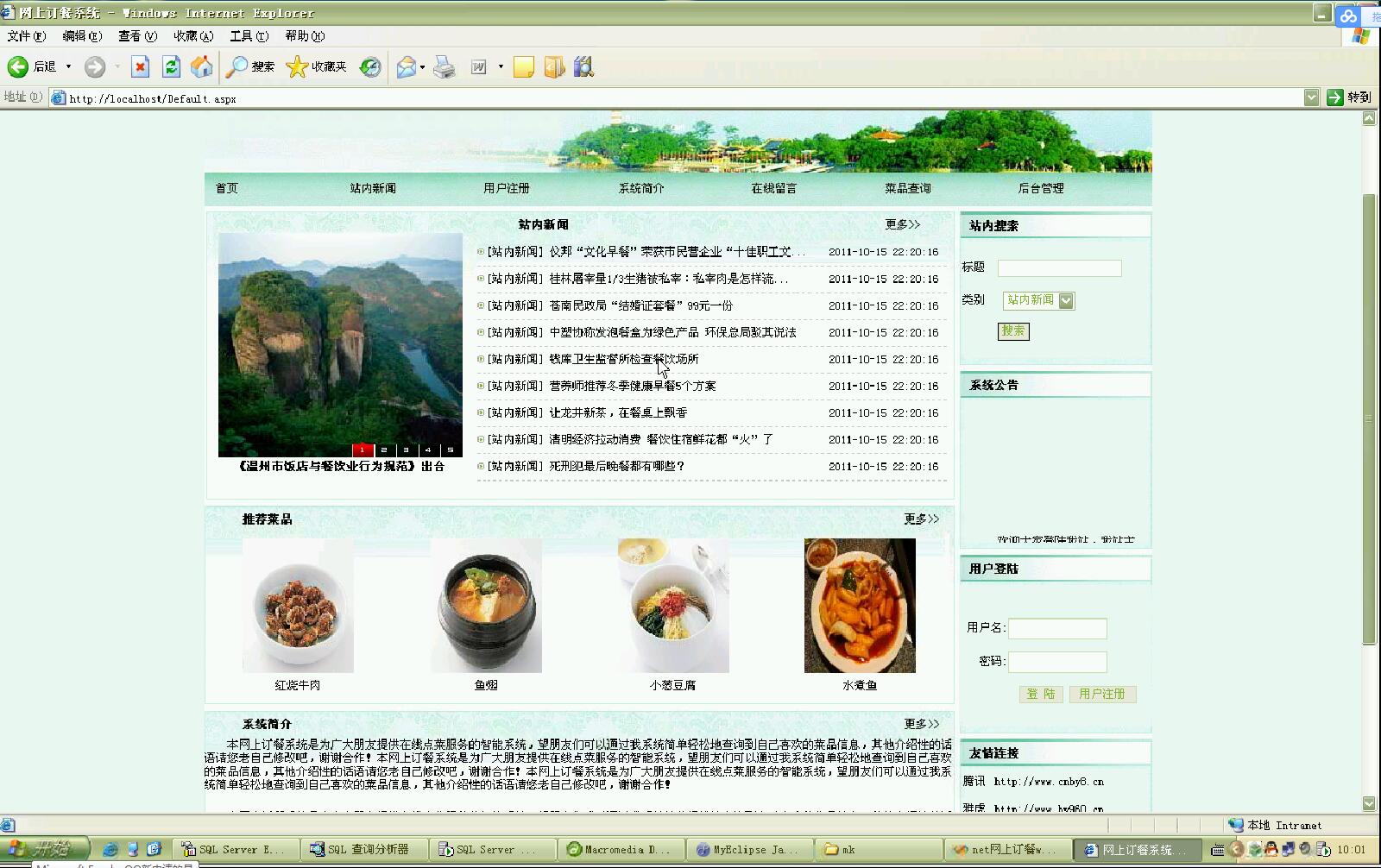1381x868 pixels.
Task: Click the 搜索 button in 站内搜索
Action: tap(1013, 331)
